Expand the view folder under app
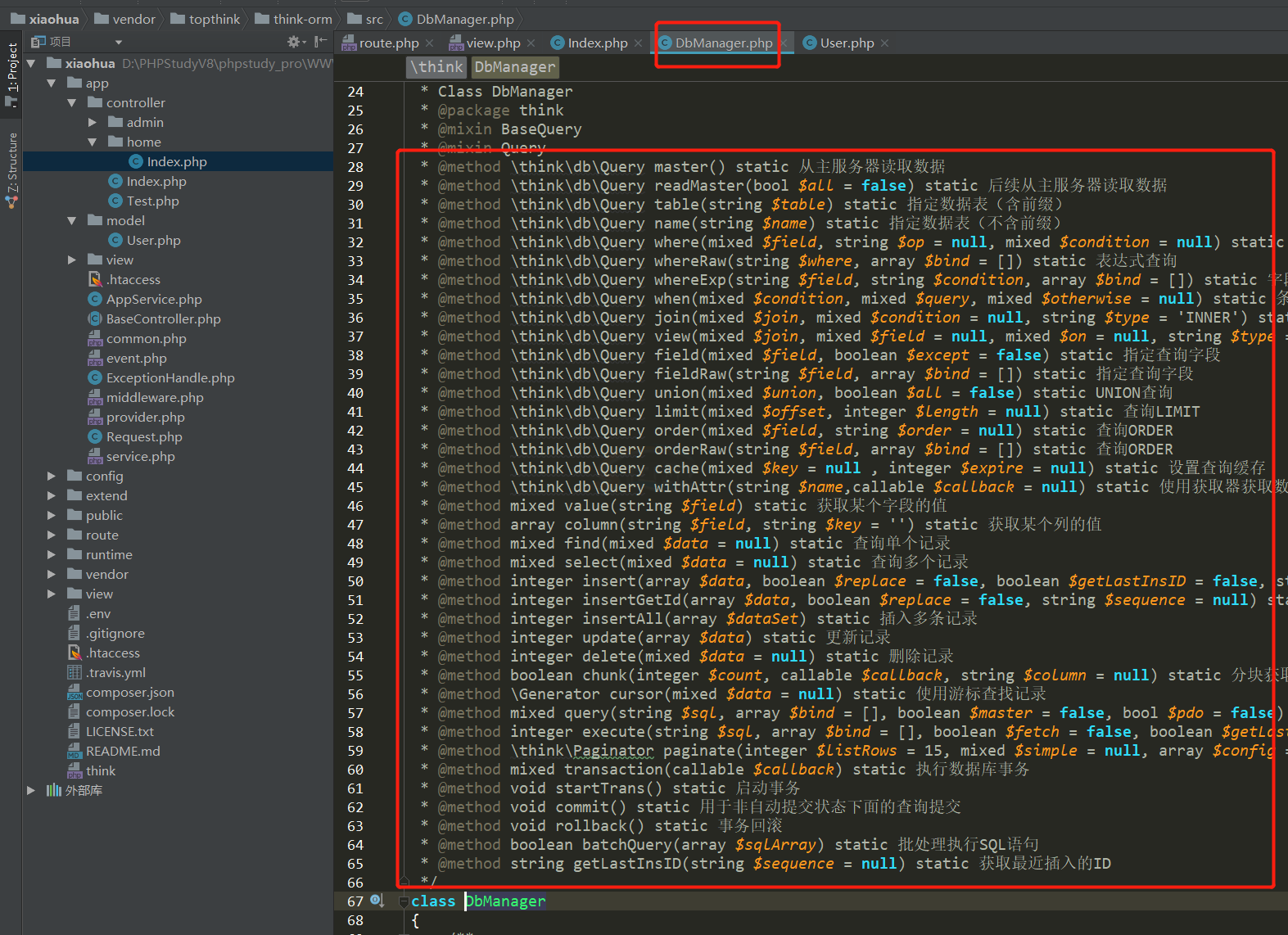Screen dimensions: 1288x935 pos(72,260)
